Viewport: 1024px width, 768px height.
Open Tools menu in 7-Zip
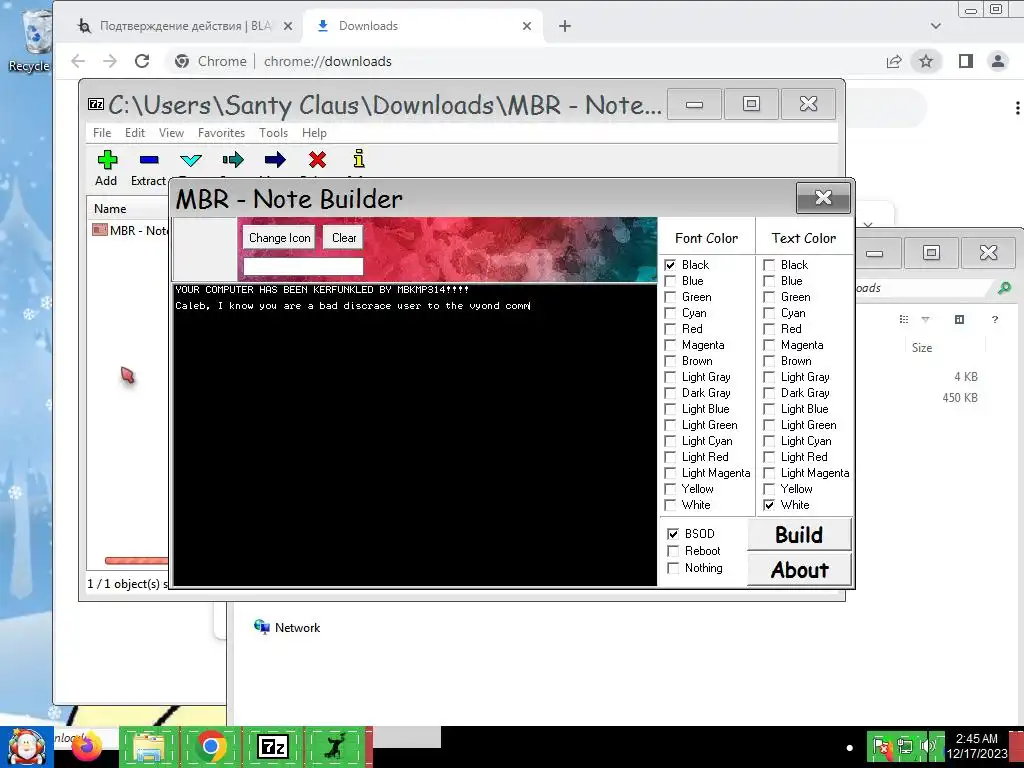point(273,133)
